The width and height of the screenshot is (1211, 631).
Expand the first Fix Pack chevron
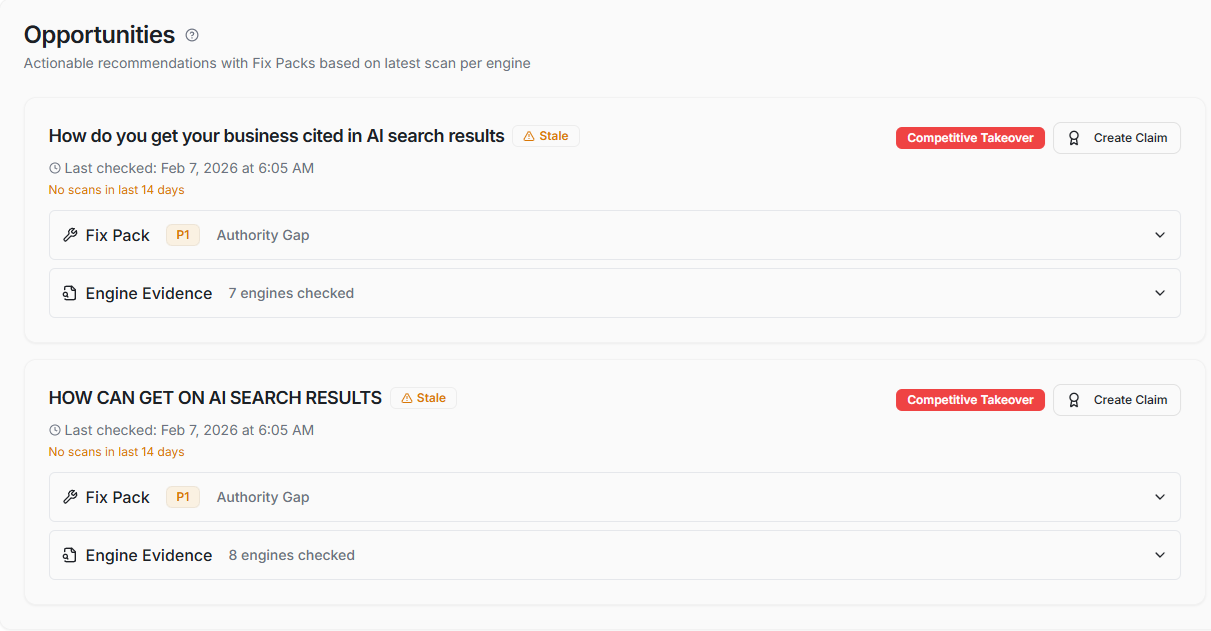tap(1160, 235)
